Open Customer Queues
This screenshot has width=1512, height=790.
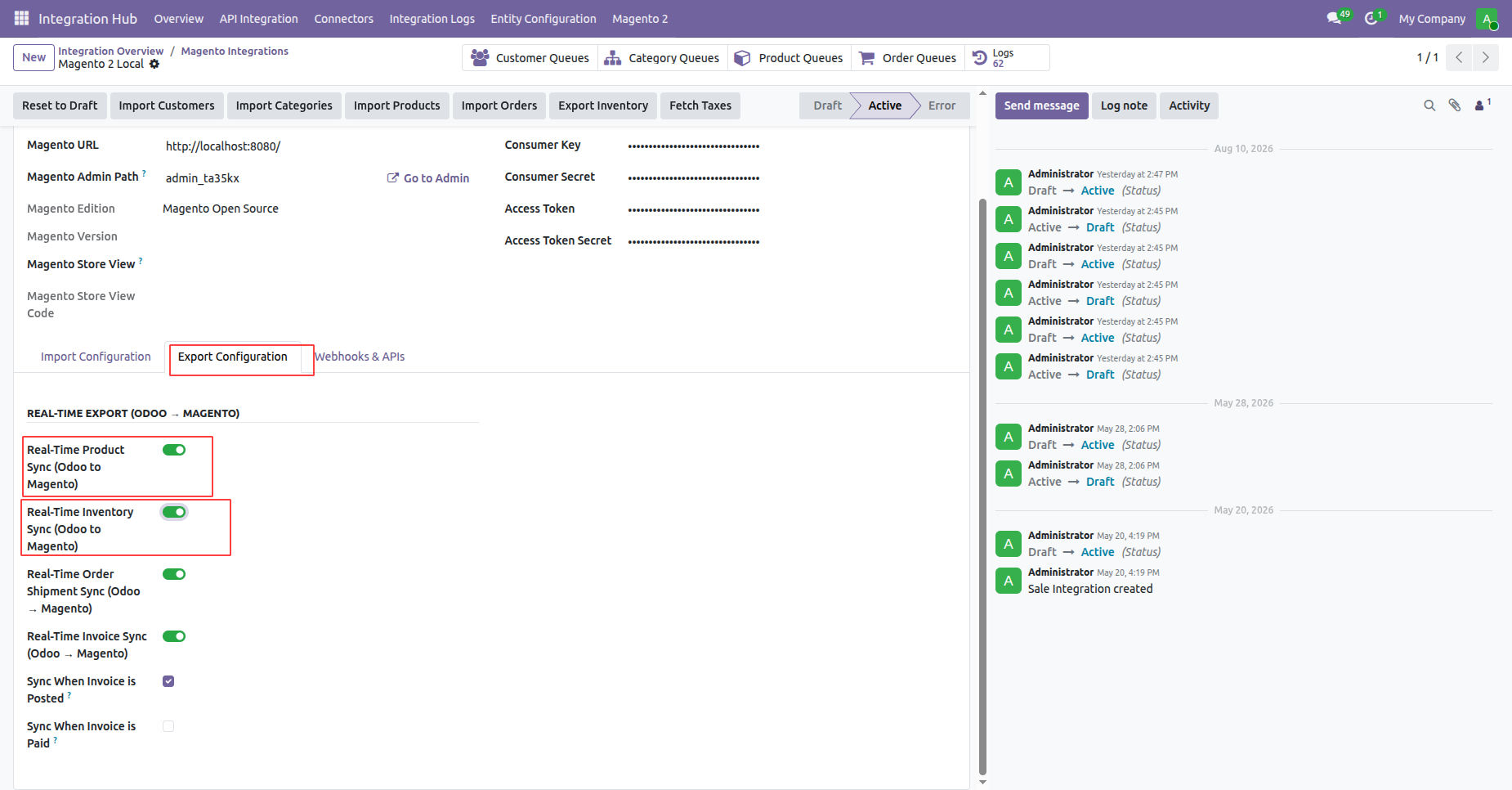(x=530, y=58)
